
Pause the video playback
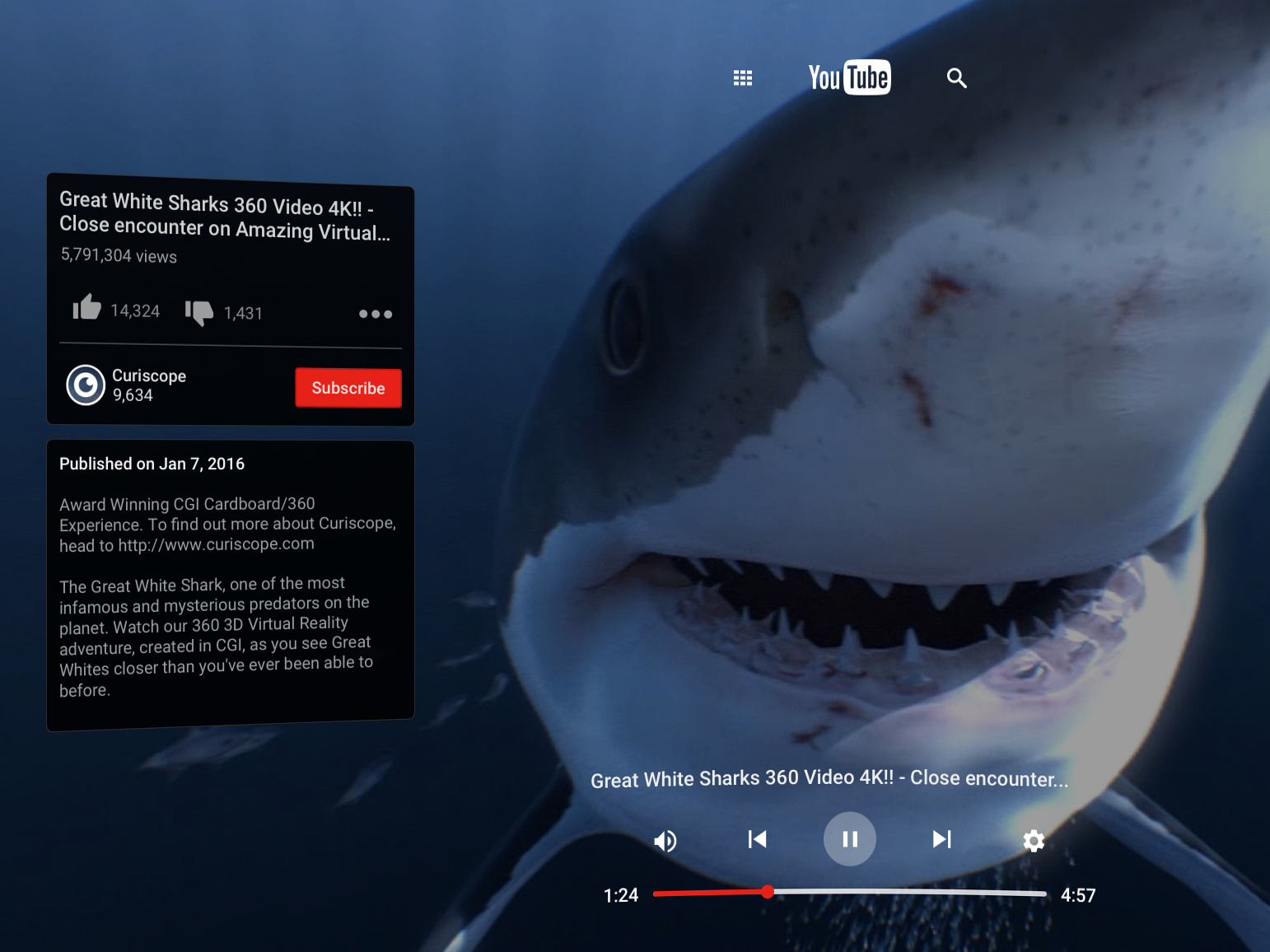pos(850,839)
